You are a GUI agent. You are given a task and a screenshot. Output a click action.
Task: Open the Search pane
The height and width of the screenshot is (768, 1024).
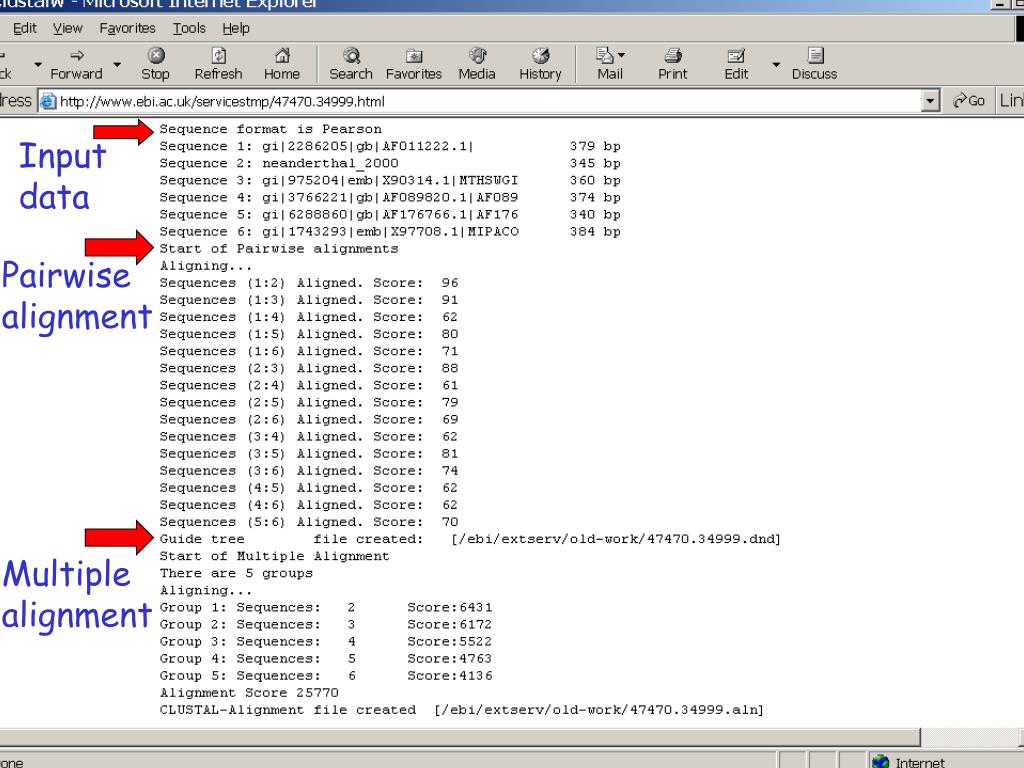click(351, 64)
